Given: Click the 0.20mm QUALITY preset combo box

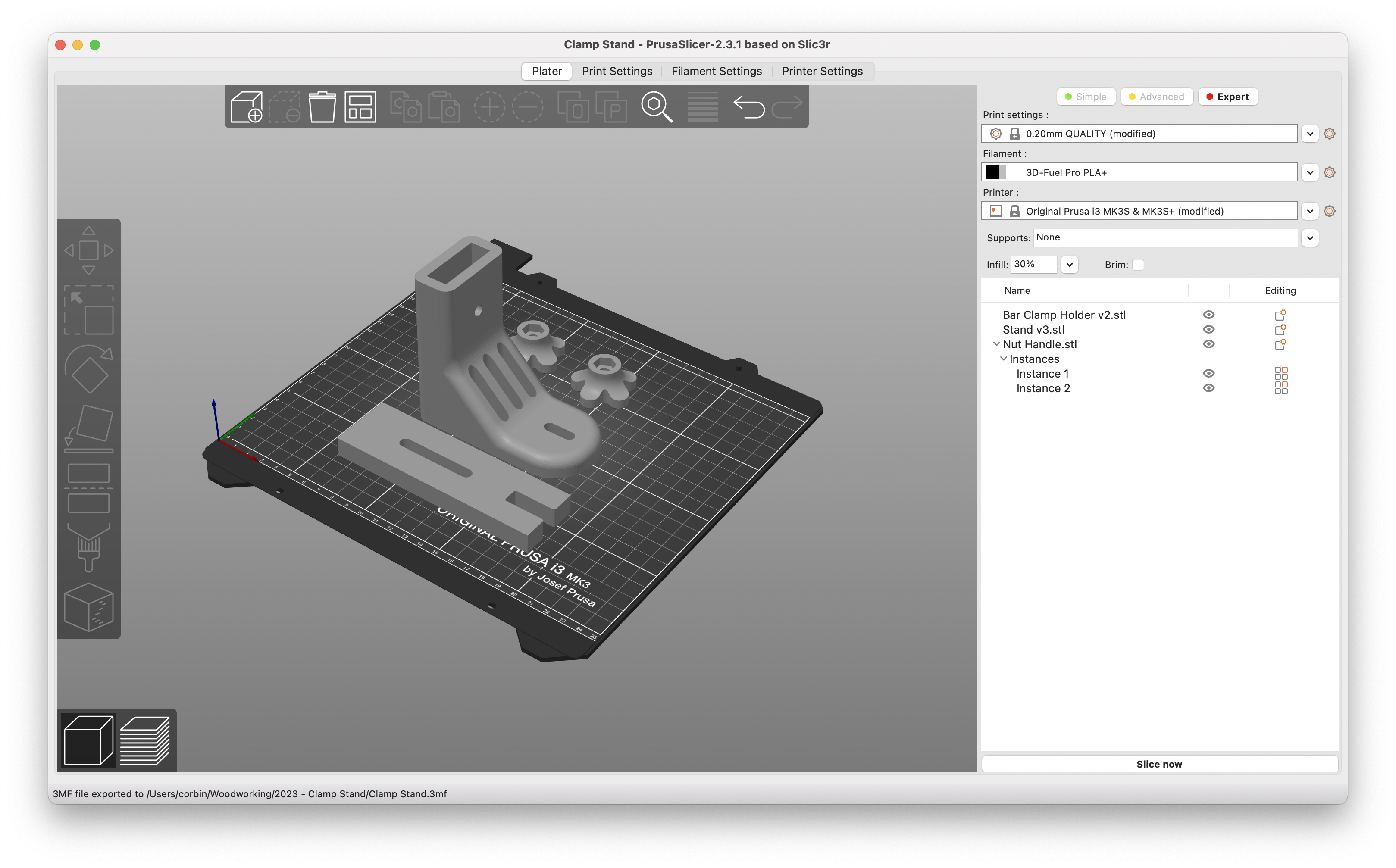Looking at the screenshot, I should coord(1139,134).
